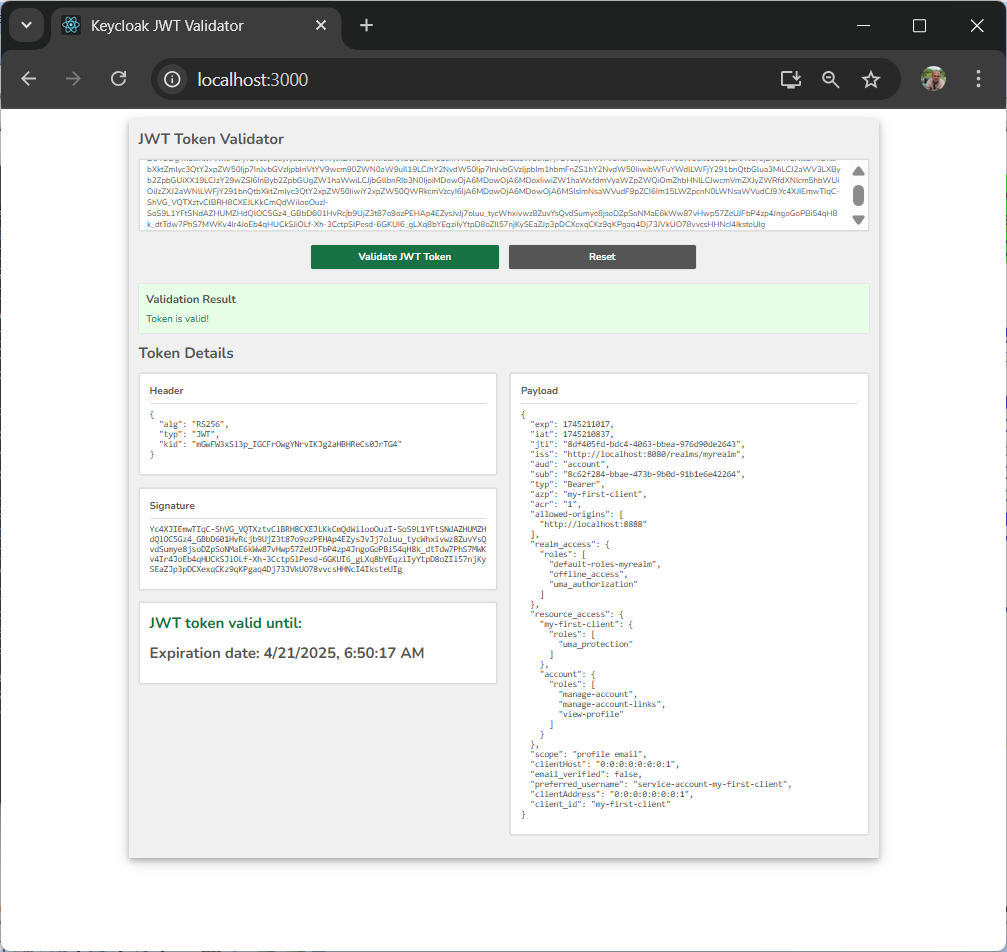
Task: Click the "clientHost" line
Action: click(604, 764)
